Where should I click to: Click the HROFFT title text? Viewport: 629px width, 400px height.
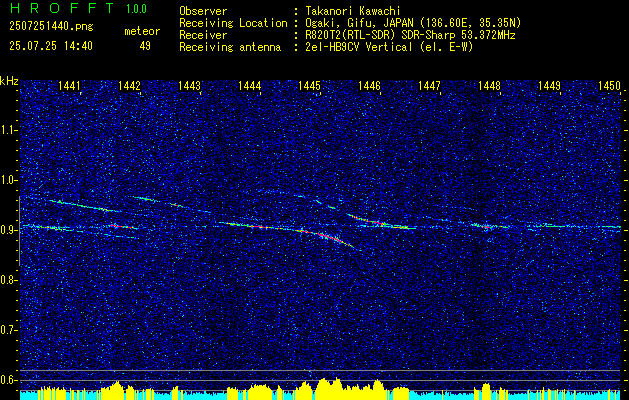click(x=62, y=8)
